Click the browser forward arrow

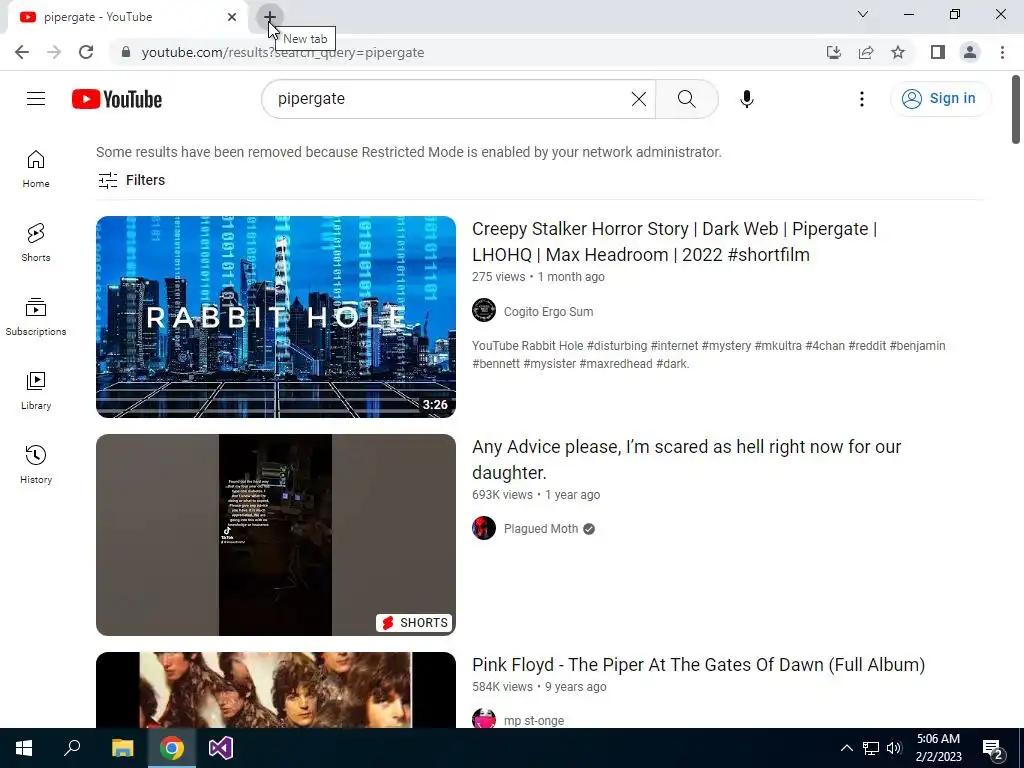[x=54, y=52]
